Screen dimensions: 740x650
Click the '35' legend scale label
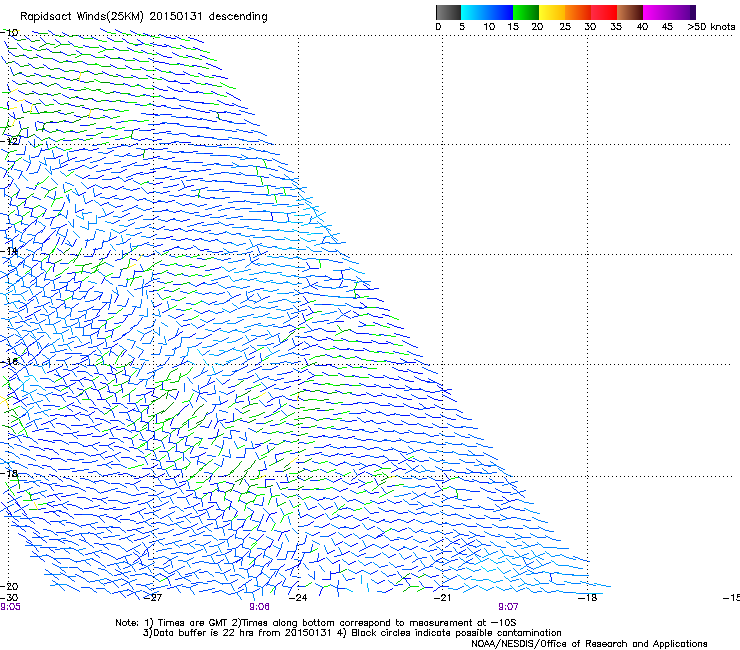pyautogui.click(x=616, y=27)
